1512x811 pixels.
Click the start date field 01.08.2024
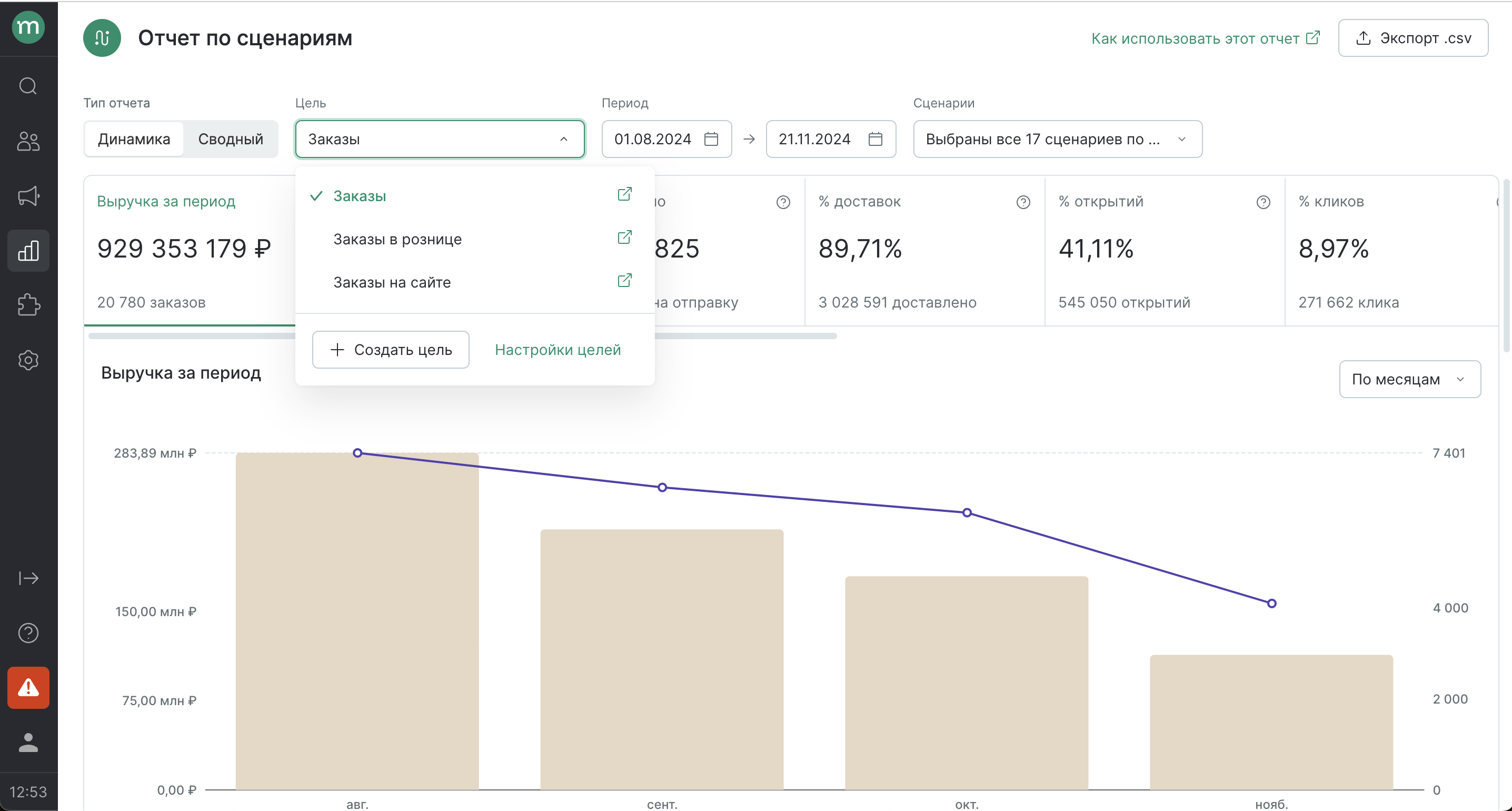(x=667, y=139)
